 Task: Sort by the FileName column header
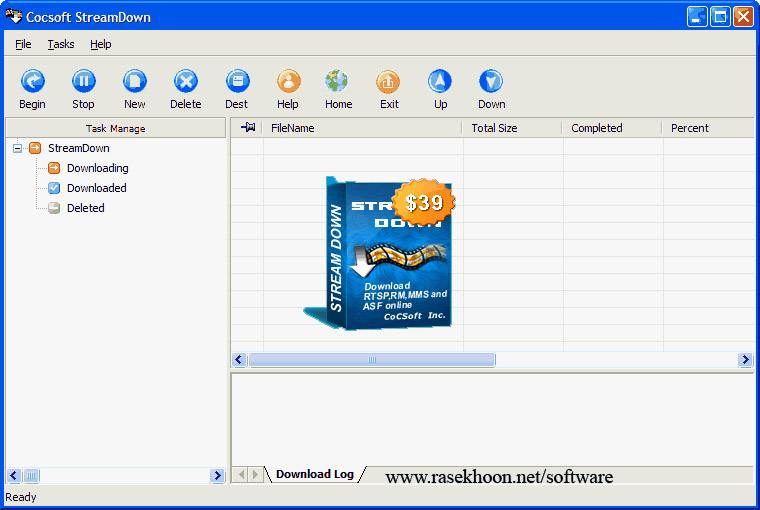362,128
